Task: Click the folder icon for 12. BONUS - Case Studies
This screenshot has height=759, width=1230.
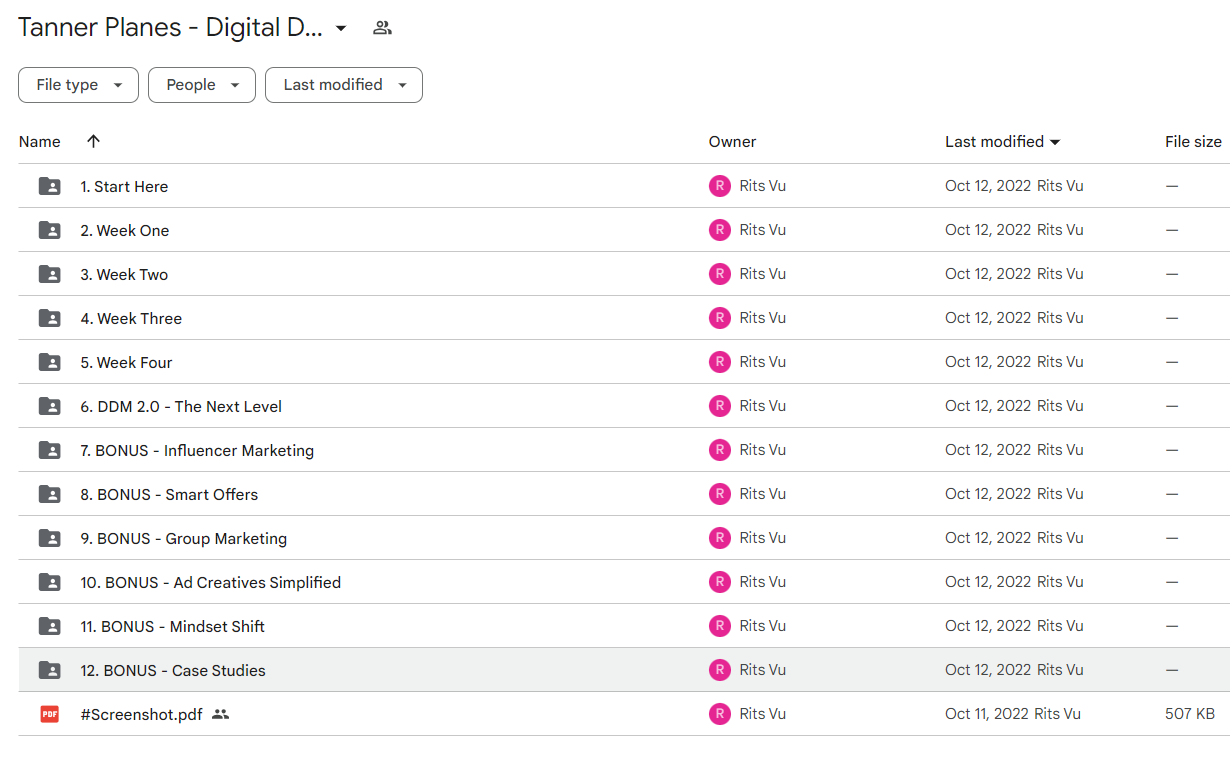Action: point(49,670)
